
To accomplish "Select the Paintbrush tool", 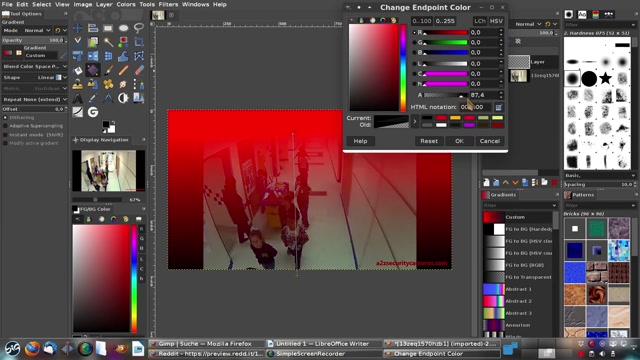I will (108, 70).
